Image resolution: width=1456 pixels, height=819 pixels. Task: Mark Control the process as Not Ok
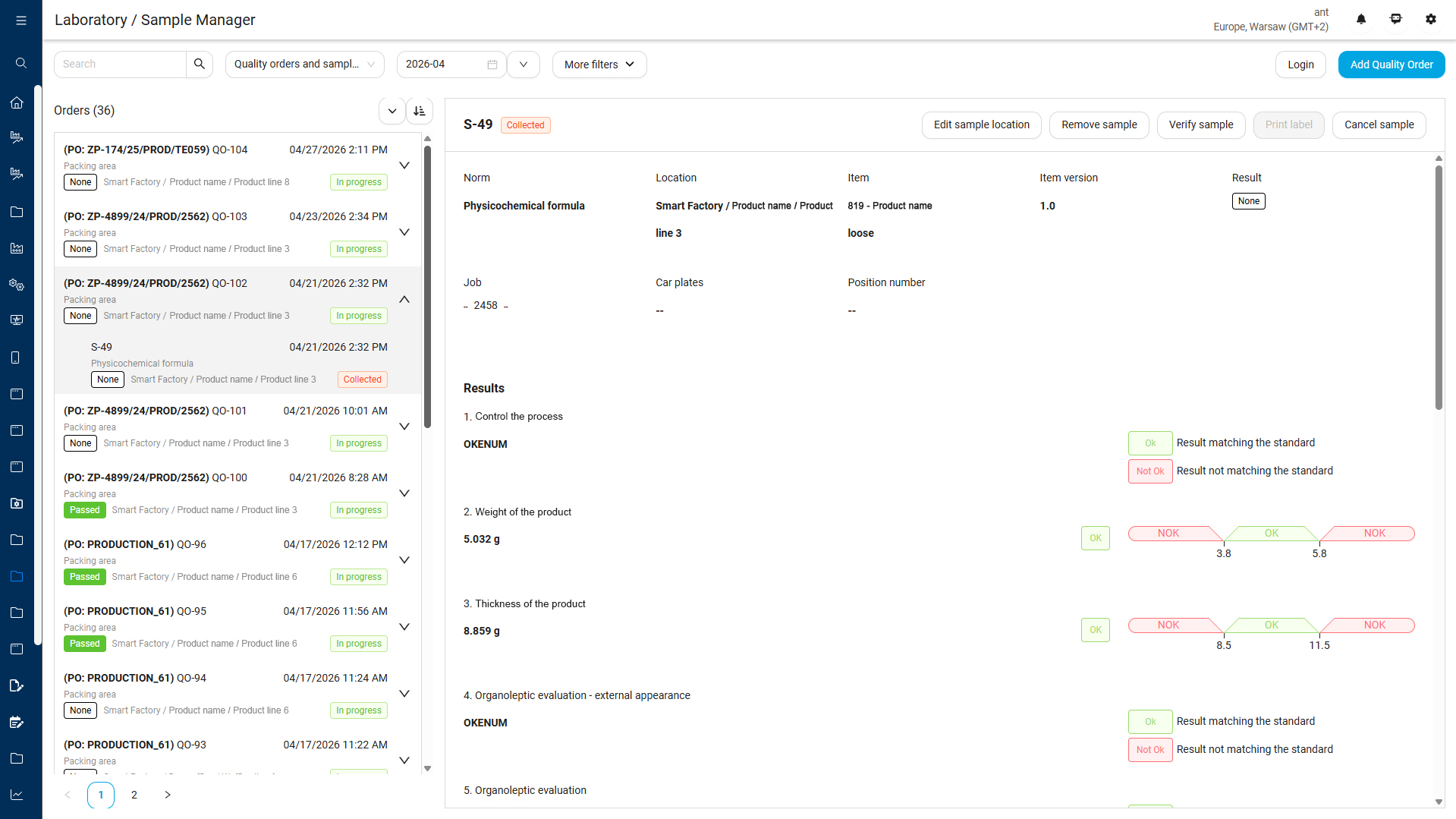tap(1150, 471)
